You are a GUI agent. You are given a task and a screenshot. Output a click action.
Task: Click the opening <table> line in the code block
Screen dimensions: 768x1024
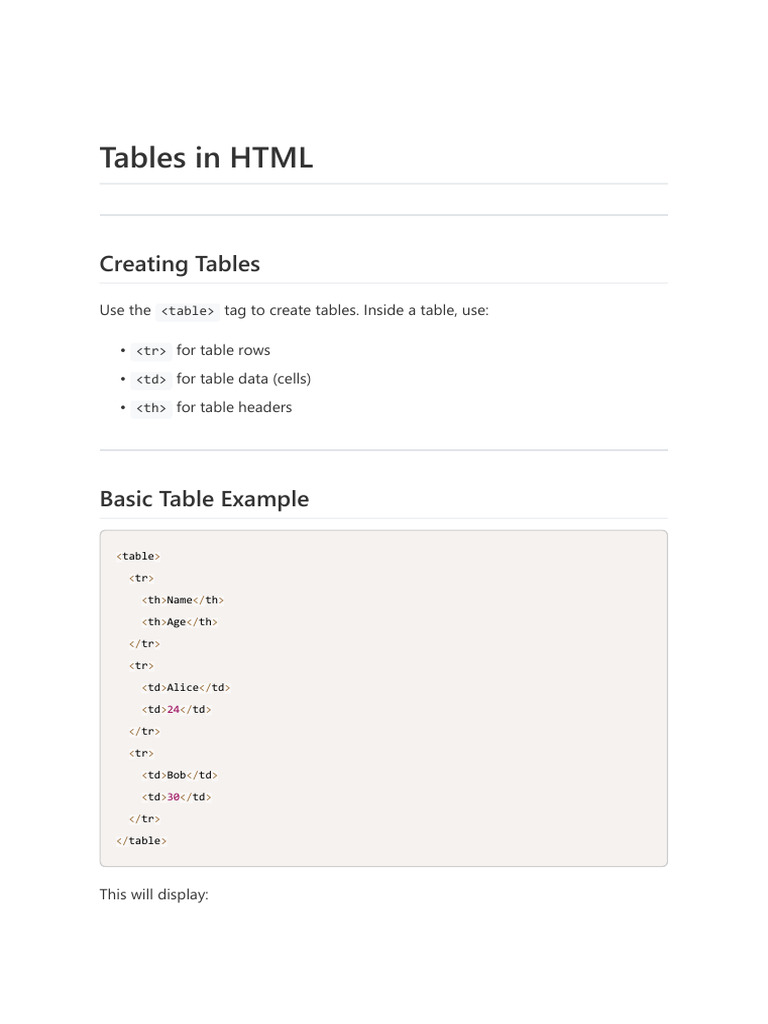(138, 556)
